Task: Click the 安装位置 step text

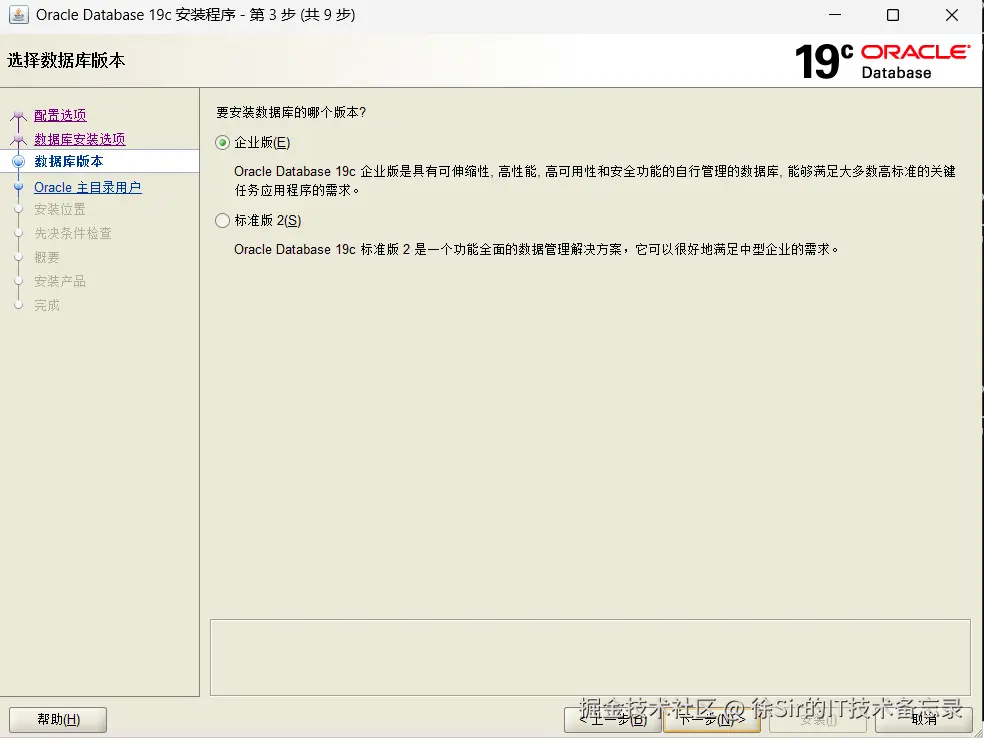Action: click(60, 209)
